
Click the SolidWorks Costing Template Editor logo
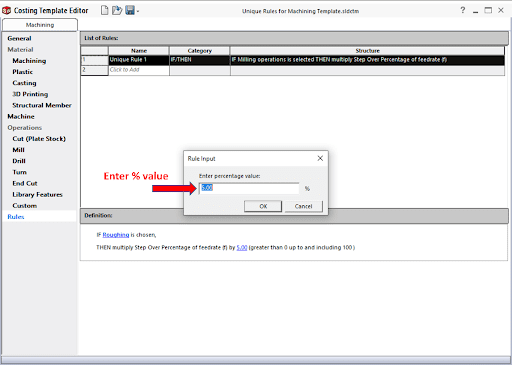(6, 11)
